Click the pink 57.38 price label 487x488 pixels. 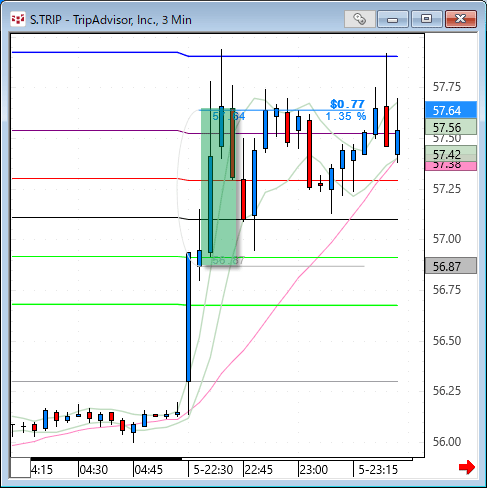(451, 166)
